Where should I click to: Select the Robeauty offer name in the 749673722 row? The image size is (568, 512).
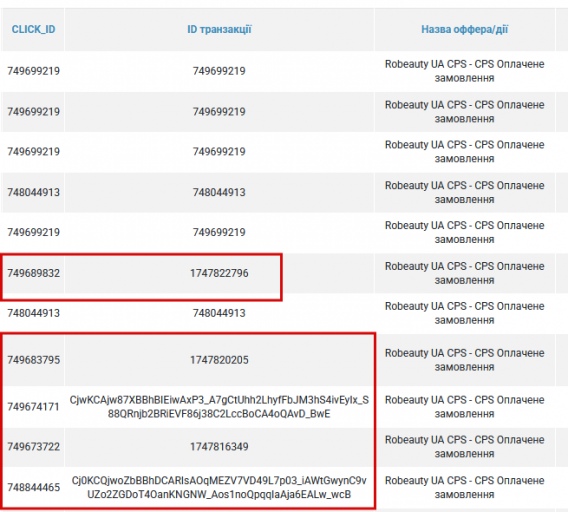(x=464, y=447)
